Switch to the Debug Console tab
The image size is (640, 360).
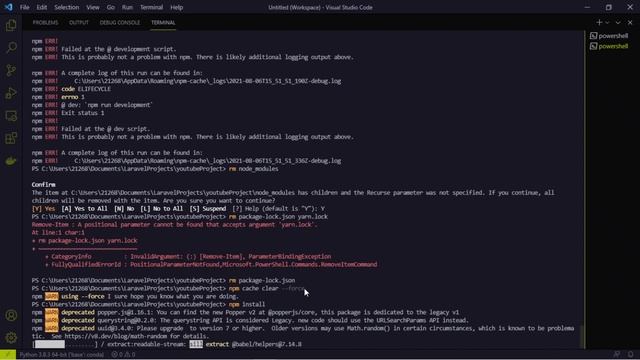point(120,22)
